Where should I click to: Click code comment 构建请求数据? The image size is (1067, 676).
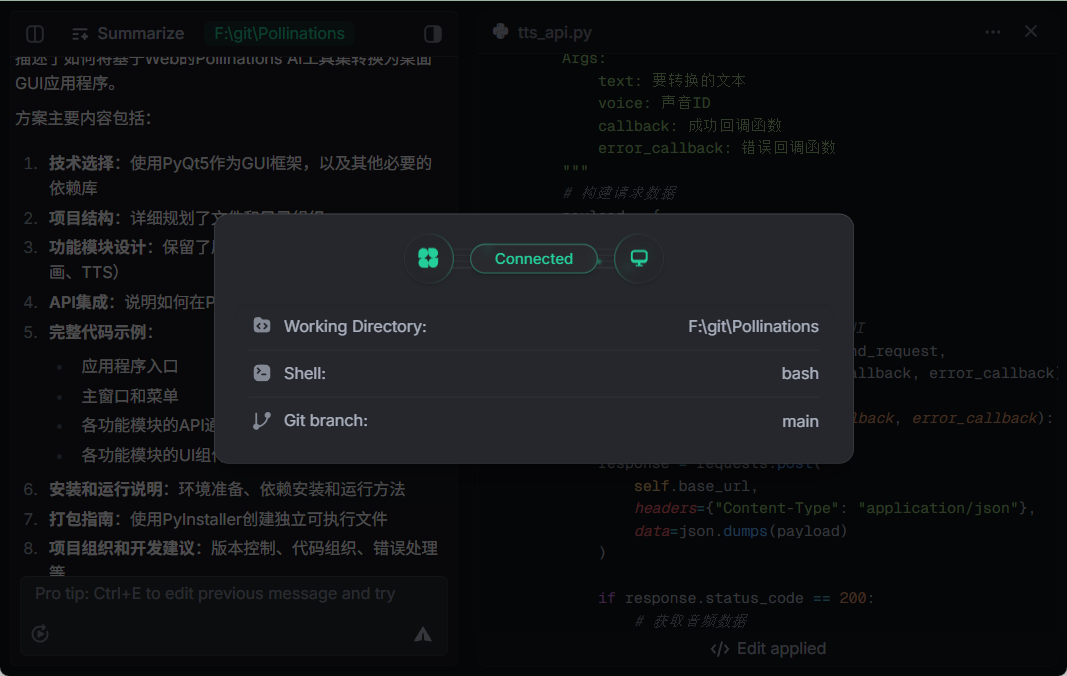(619, 193)
